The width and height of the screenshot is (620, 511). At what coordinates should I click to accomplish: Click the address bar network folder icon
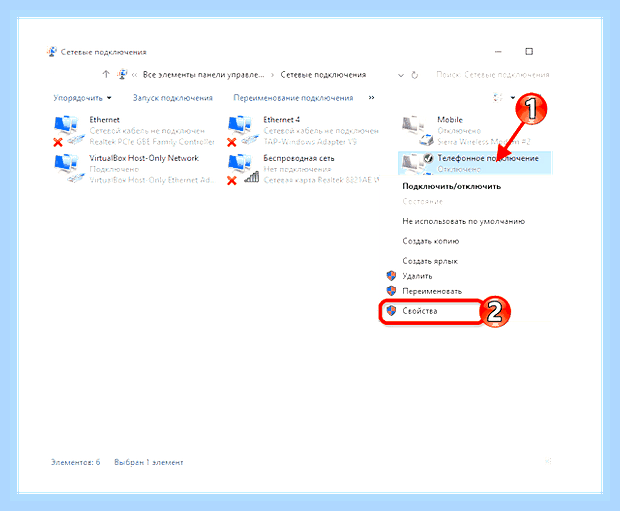click(122, 74)
